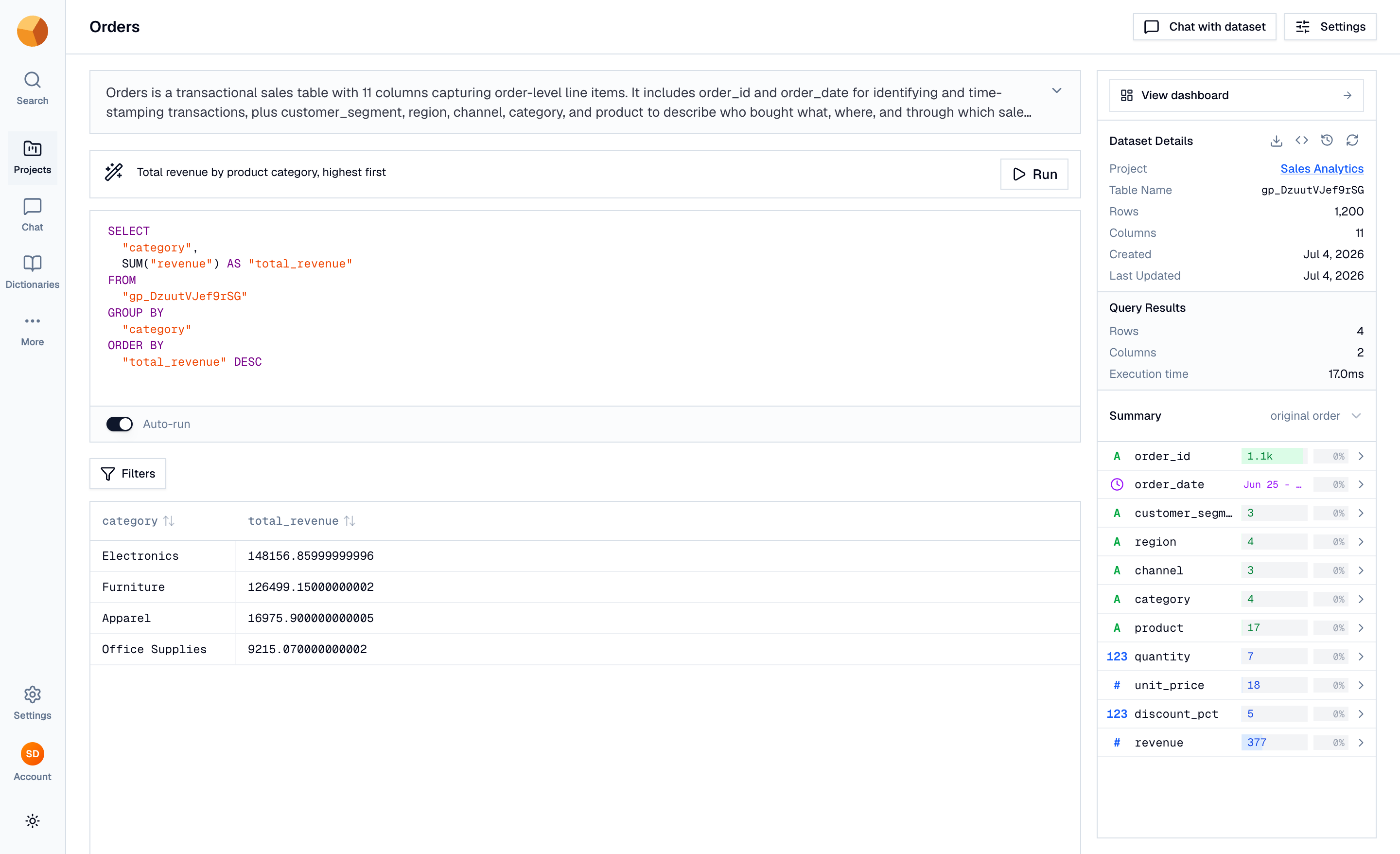Open Chat in the sidebar
Viewport: 1400px width, 854px height.
click(x=33, y=215)
